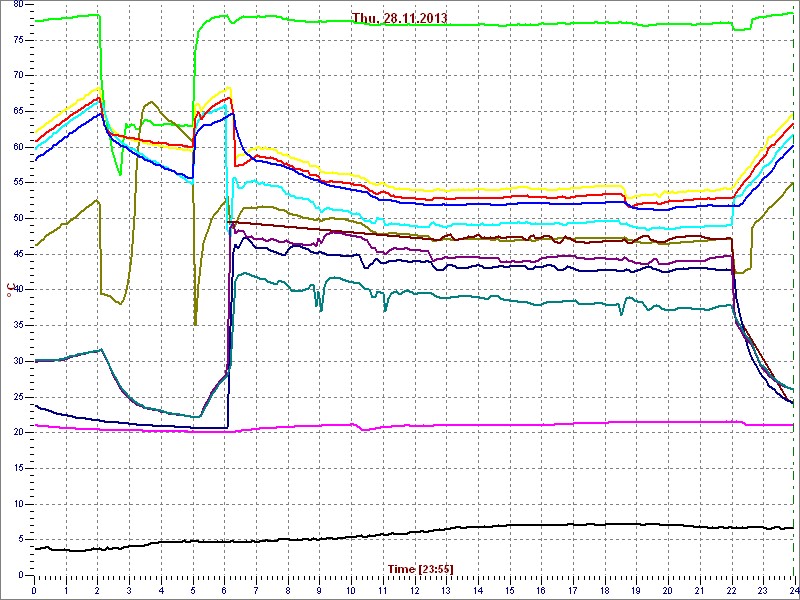Image resolution: width=800 pixels, height=600 pixels.
Task: Click hour label '22' on time axis
Action: point(732,589)
